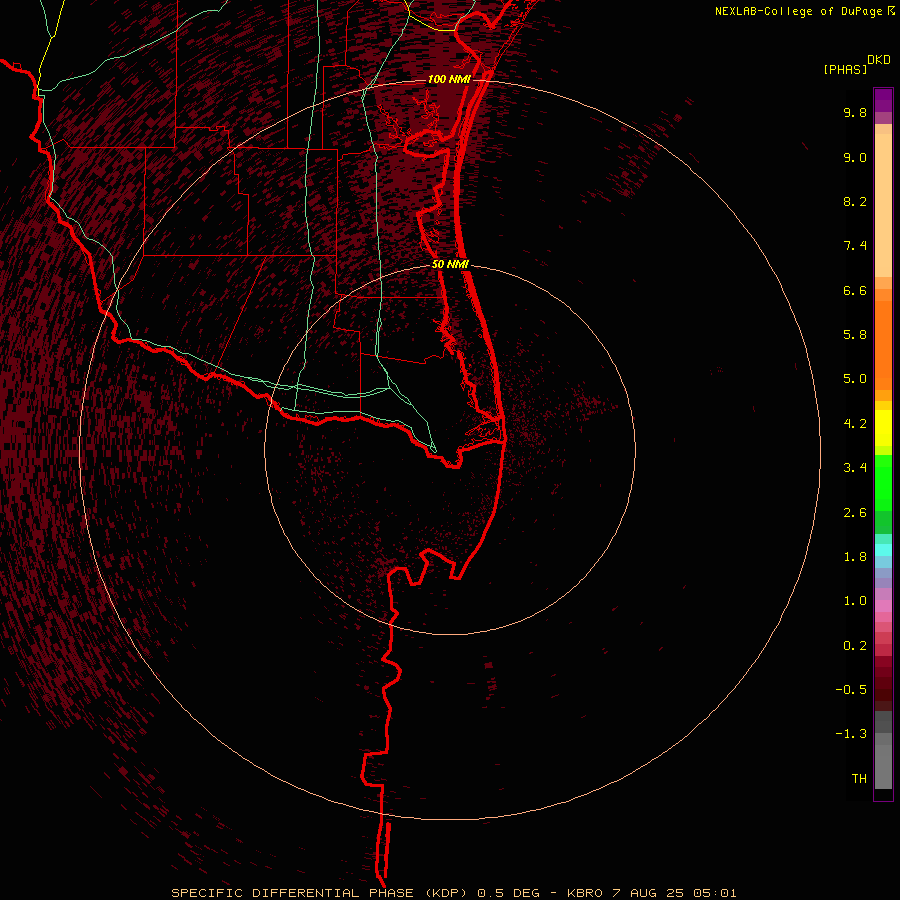900x900 pixels.
Task: Click the 100 NMI range ring label
Action: pyautogui.click(x=449, y=79)
